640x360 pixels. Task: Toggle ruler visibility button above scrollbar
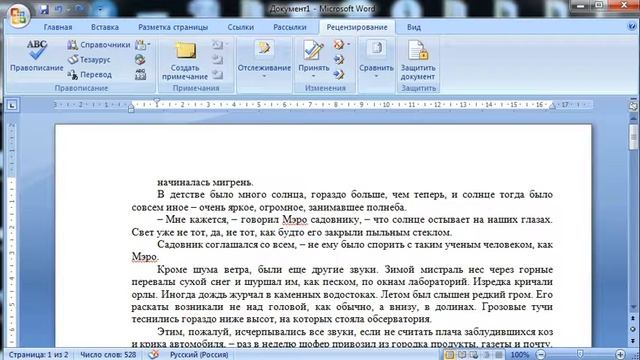(633, 105)
